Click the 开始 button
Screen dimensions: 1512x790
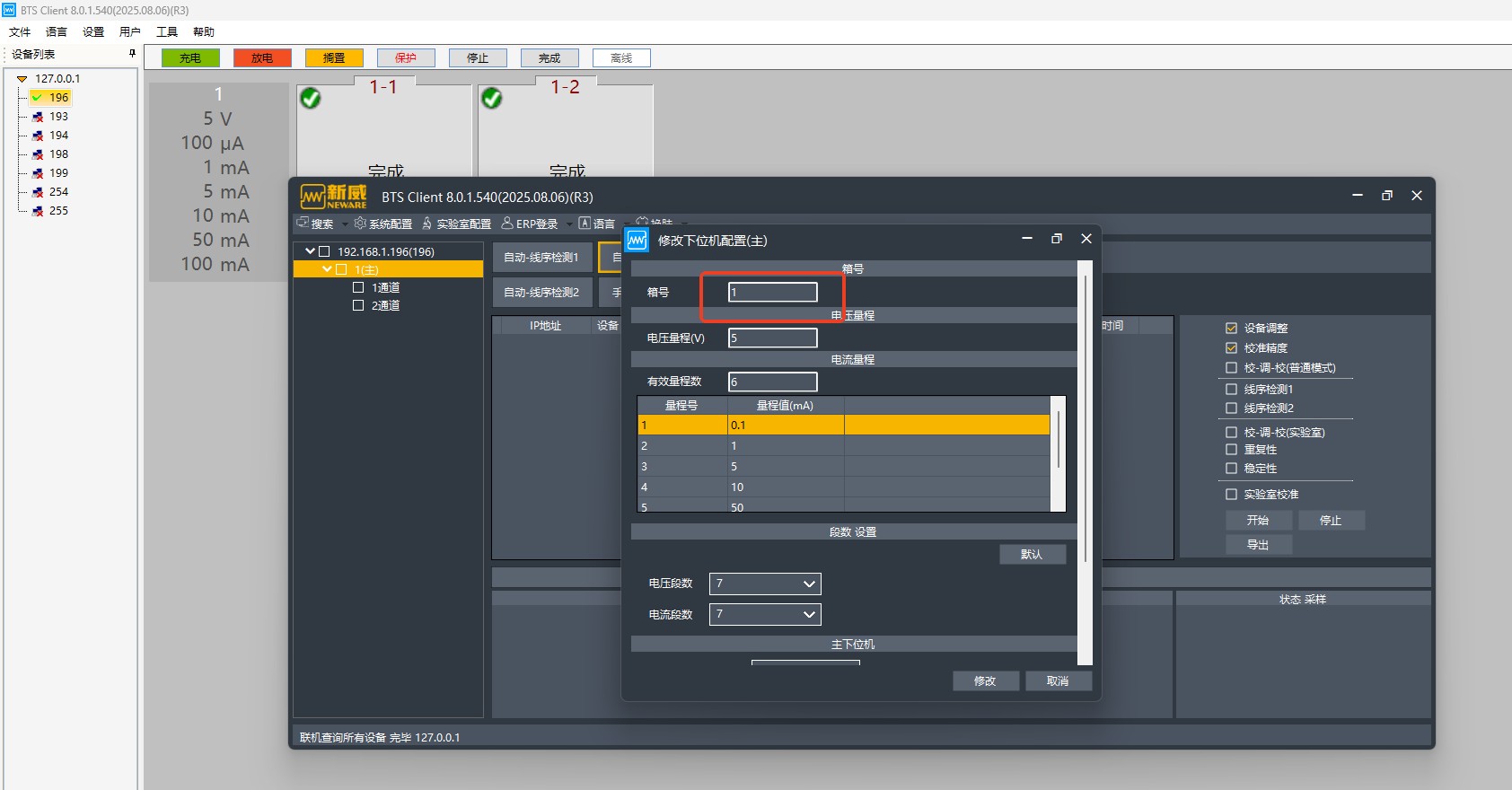(x=1259, y=520)
